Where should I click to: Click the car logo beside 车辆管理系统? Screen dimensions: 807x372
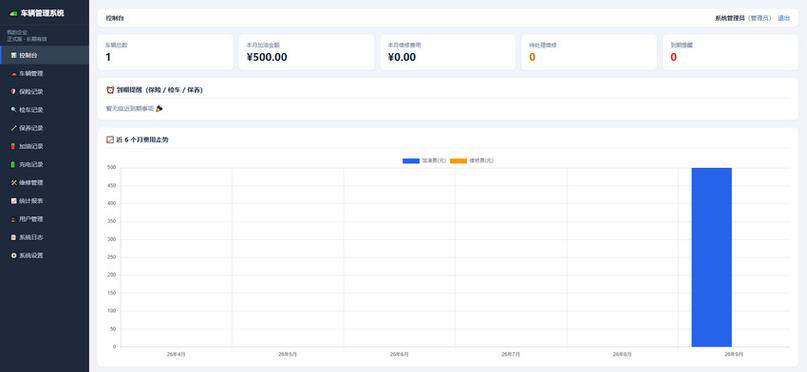(14, 14)
